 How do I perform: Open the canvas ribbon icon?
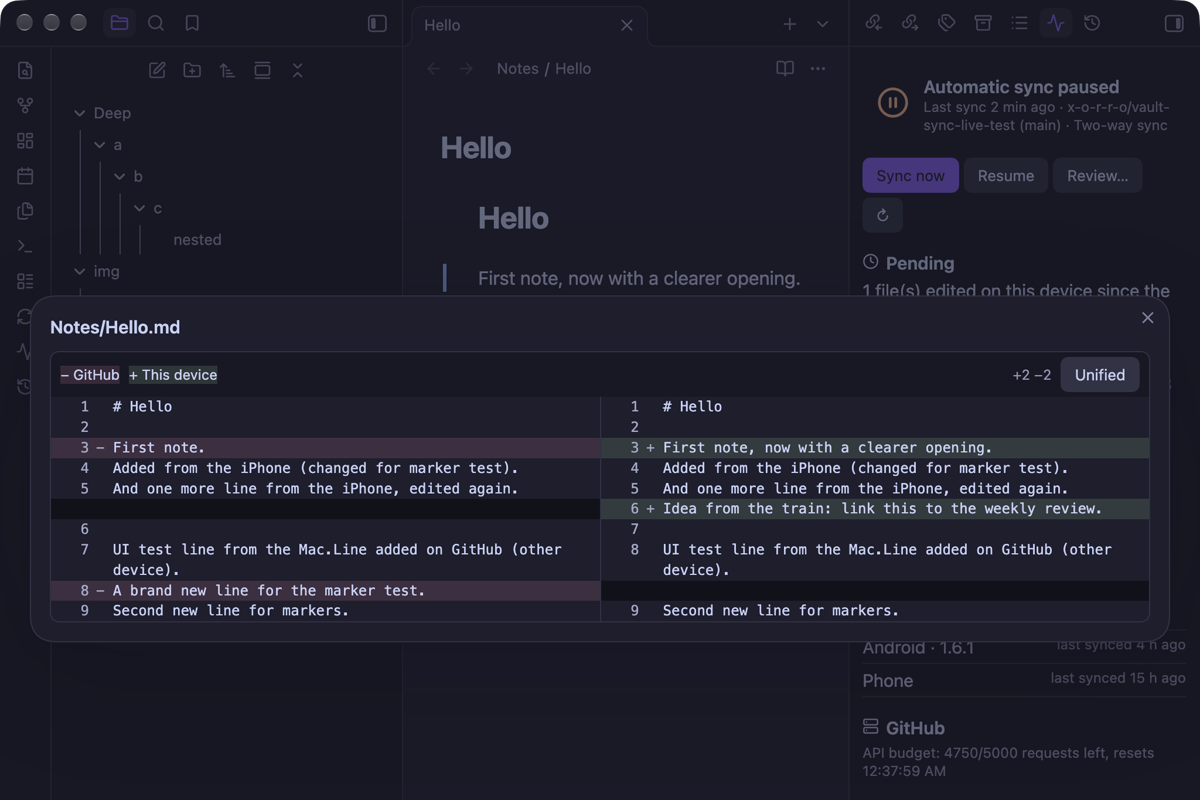click(25, 141)
